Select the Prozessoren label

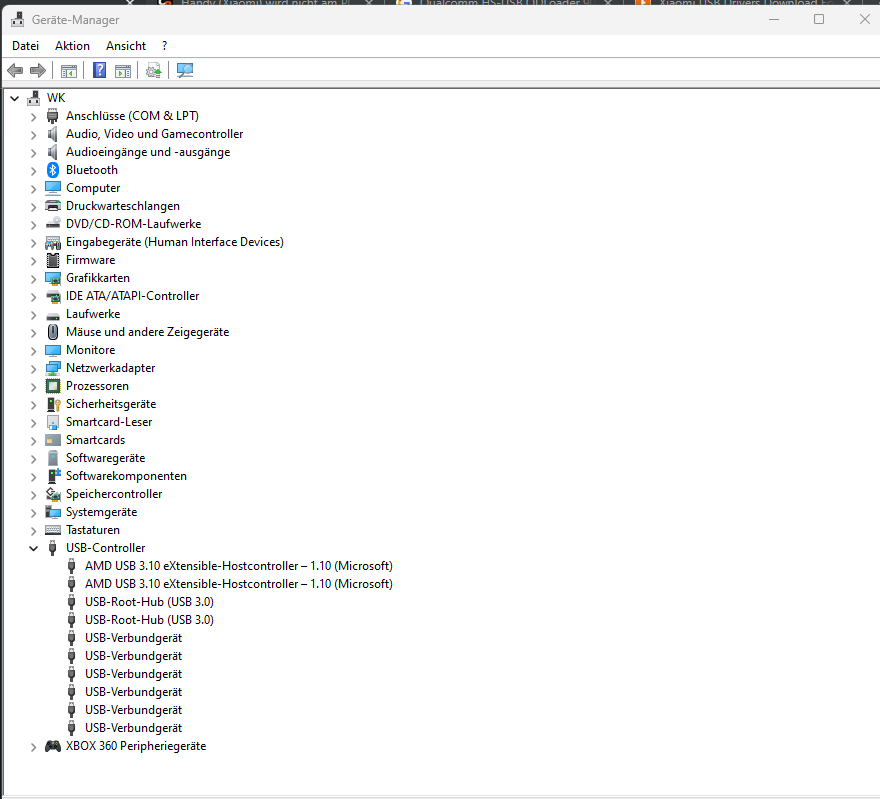pyautogui.click(x=97, y=386)
